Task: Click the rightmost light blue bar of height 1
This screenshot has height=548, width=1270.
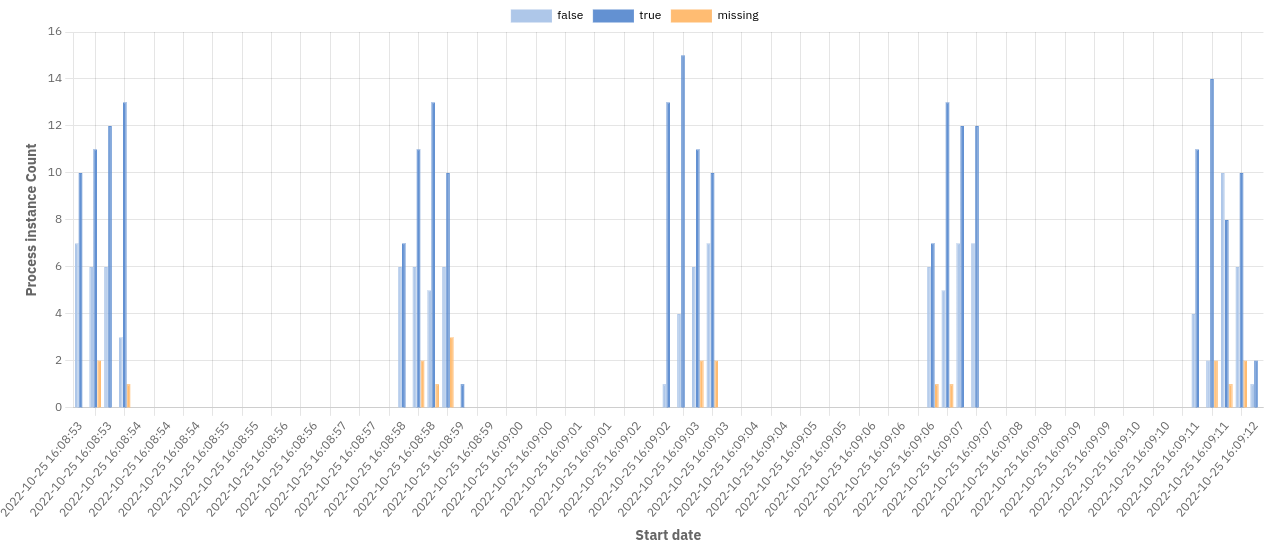Action: pyautogui.click(x=1251, y=396)
